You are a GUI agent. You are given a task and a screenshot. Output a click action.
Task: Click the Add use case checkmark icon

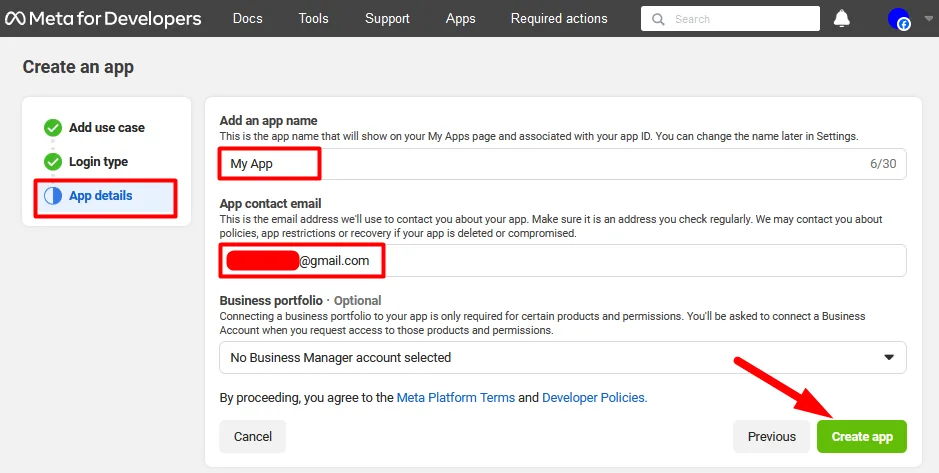click(x=53, y=128)
